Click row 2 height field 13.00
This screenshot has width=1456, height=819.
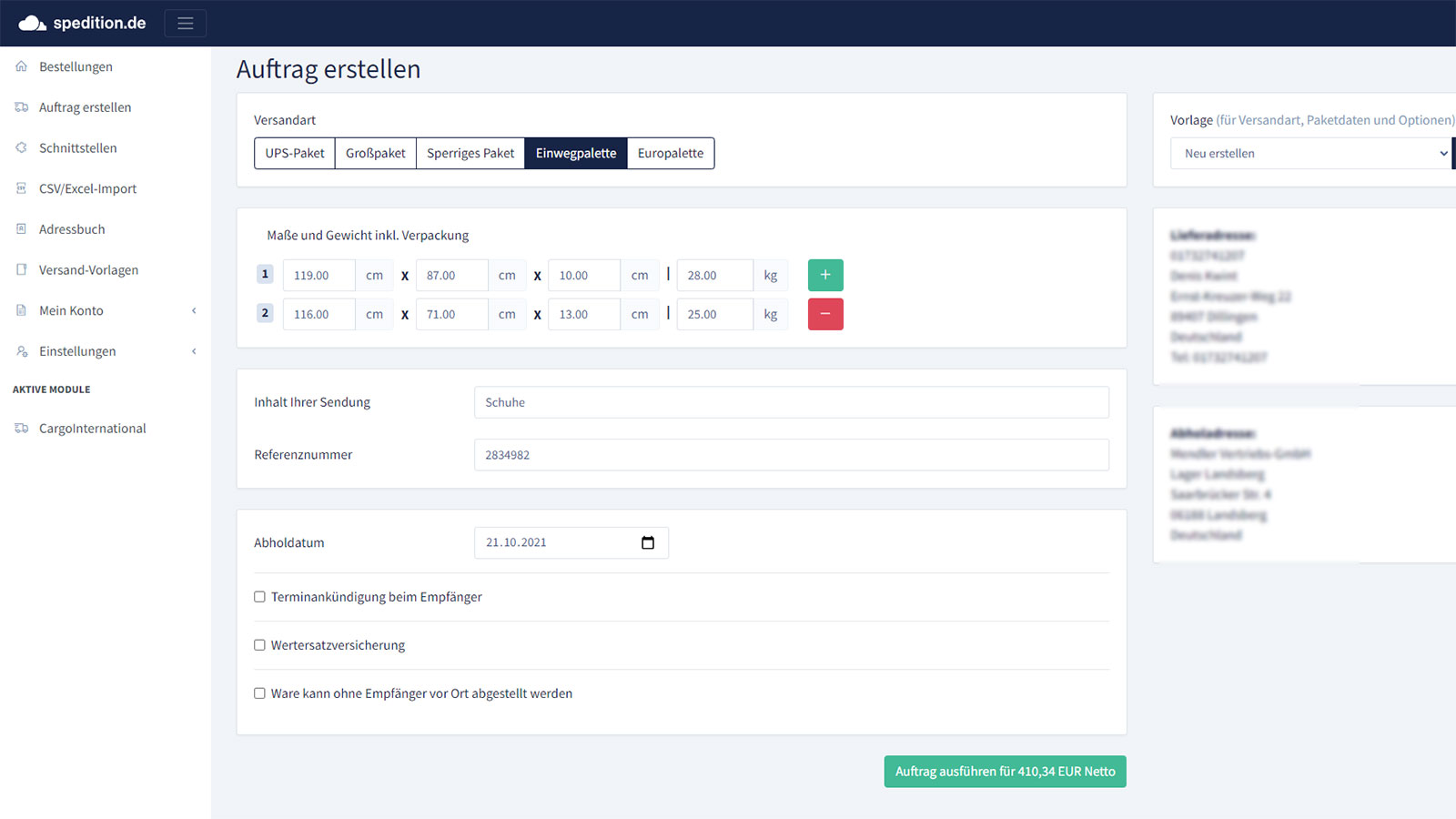click(584, 314)
